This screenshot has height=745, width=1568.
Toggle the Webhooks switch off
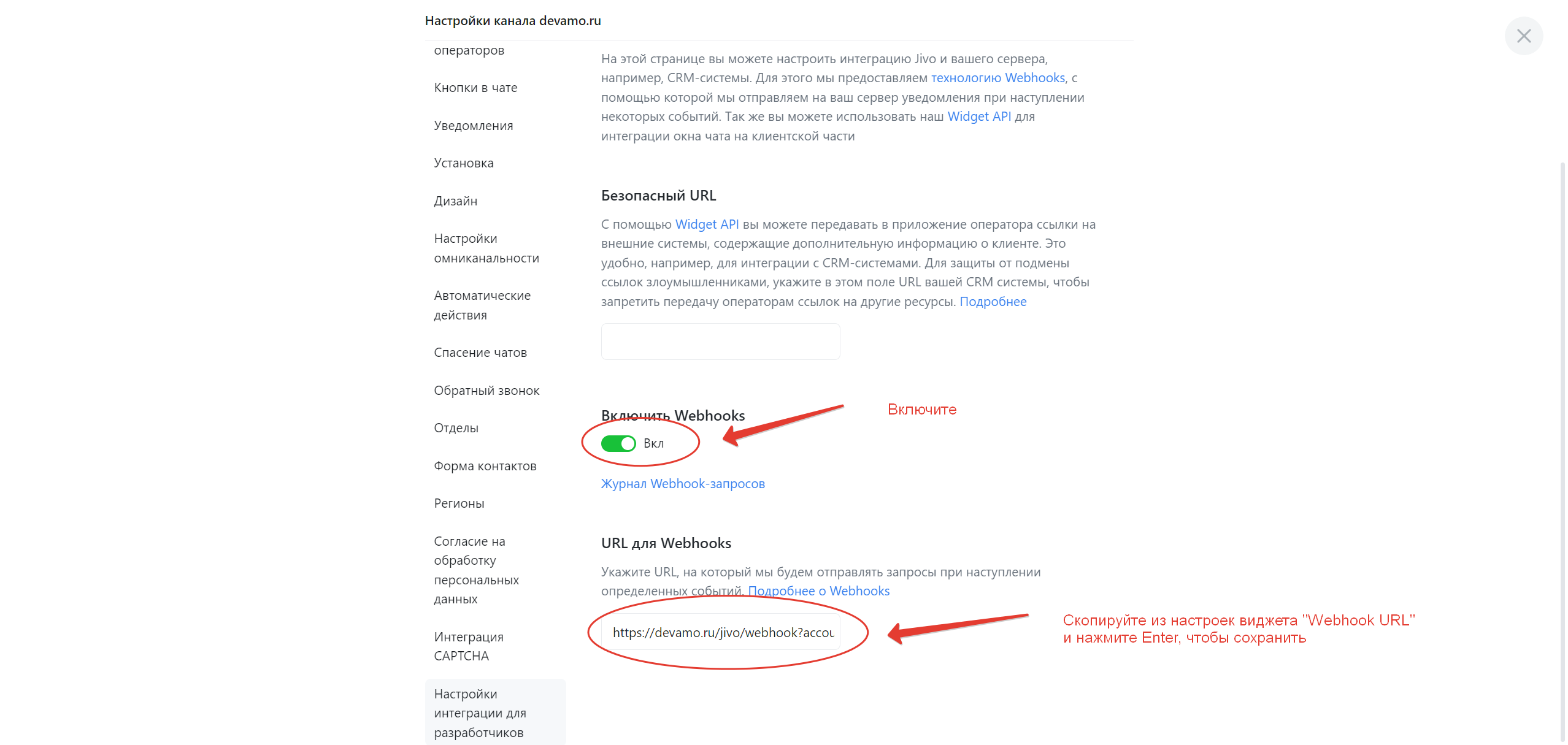[619, 443]
